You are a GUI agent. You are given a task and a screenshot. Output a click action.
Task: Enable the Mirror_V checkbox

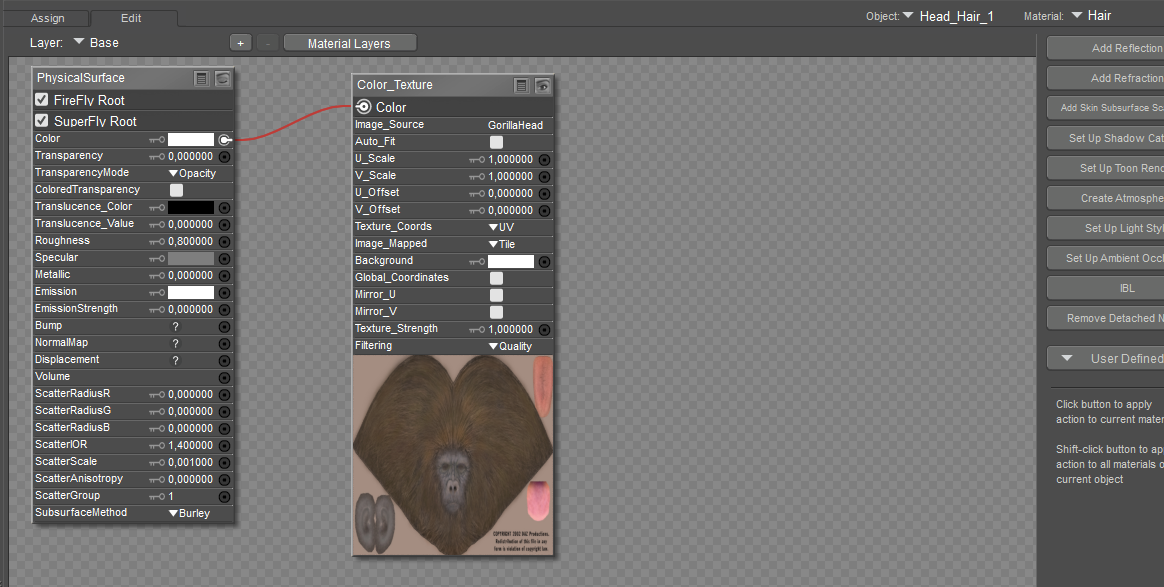[x=497, y=312]
